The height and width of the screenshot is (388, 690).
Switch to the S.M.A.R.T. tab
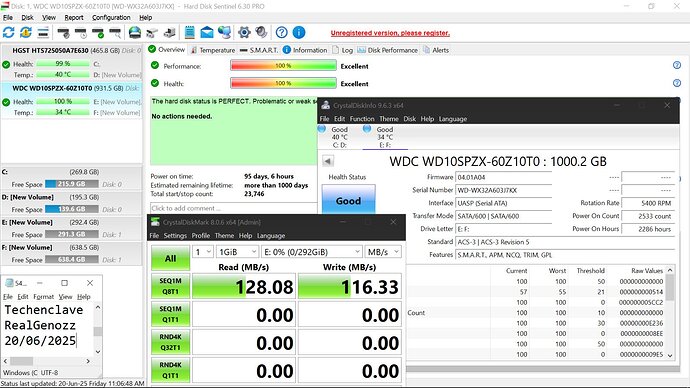(259, 50)
